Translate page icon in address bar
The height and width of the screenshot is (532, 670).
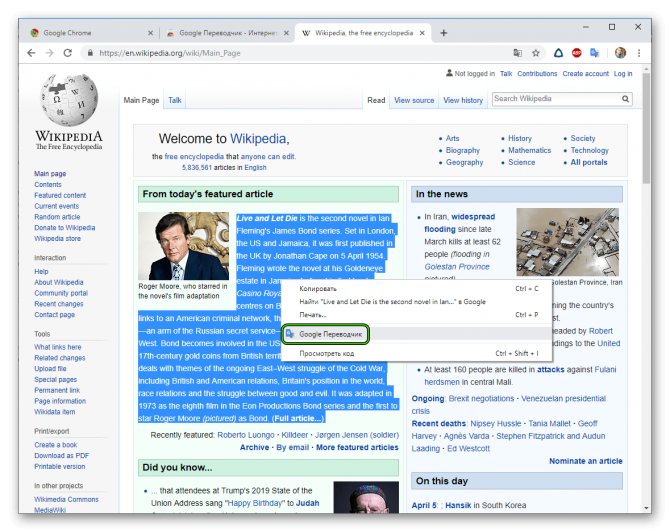click(517, 53)
